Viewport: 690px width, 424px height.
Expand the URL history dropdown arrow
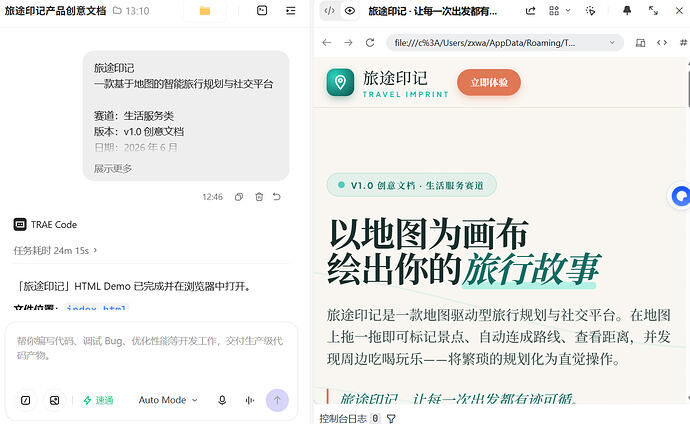[x=612, y=43]
